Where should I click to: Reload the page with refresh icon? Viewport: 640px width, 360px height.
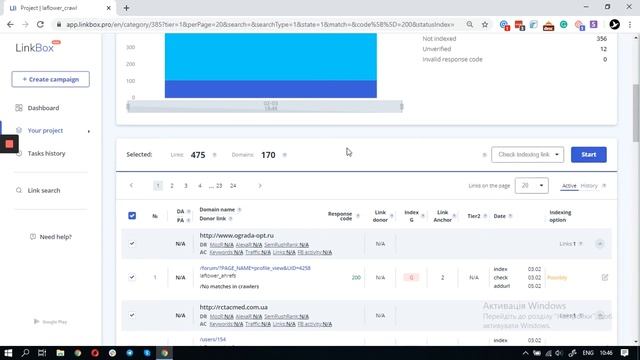pyautogui.click(x=40, y=24)
